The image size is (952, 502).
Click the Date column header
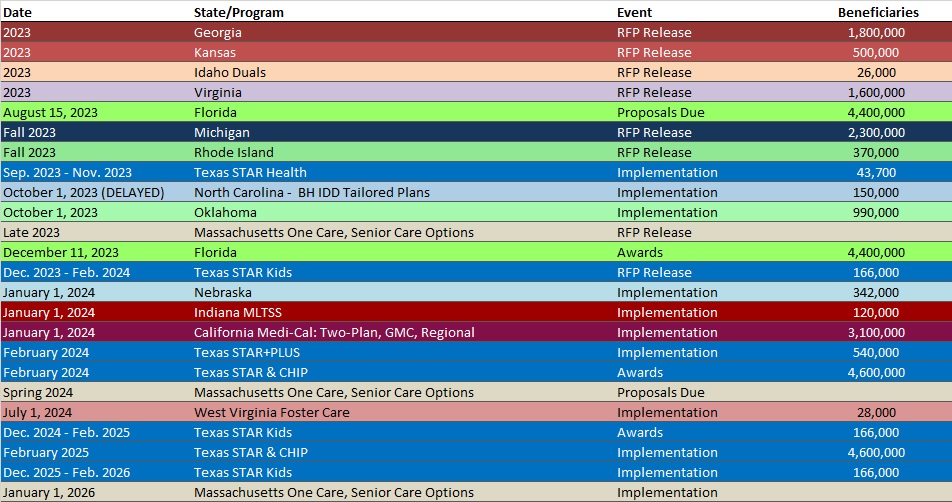tap(18, 12)
